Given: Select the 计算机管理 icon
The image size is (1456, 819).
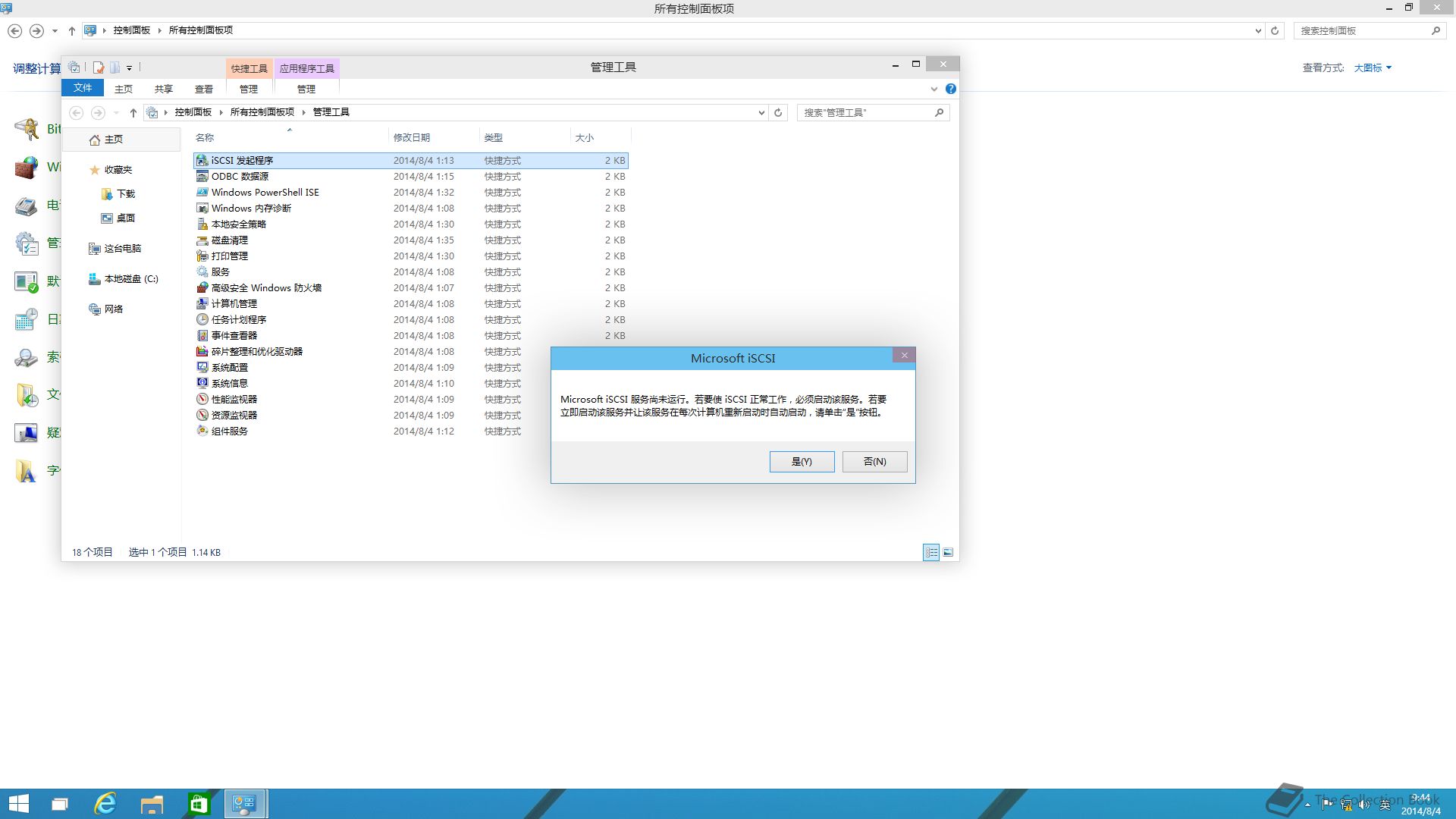Looking at the screenshot, I should click(202, 303).
